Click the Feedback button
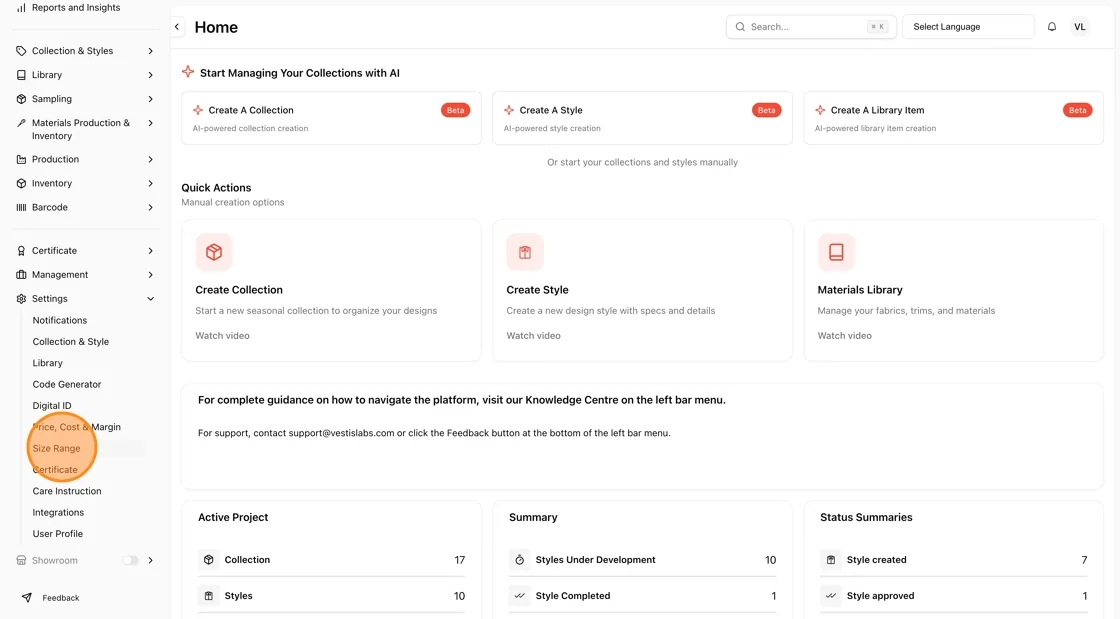This screenshot has width=1120, height=619. (x=50, y=598)
